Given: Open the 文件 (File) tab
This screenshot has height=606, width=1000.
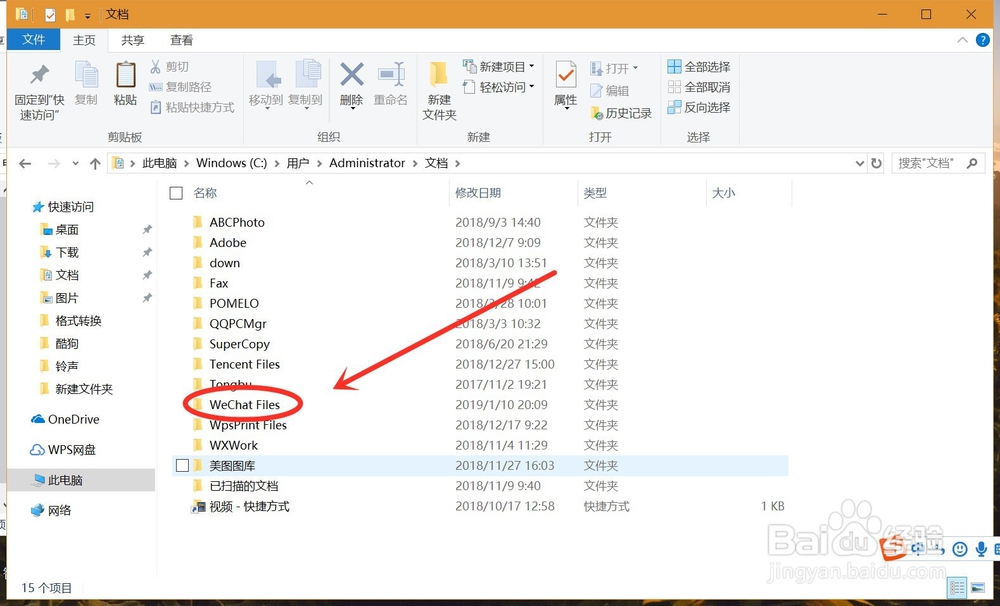Looking at the screenshot, I should point(34,40).
